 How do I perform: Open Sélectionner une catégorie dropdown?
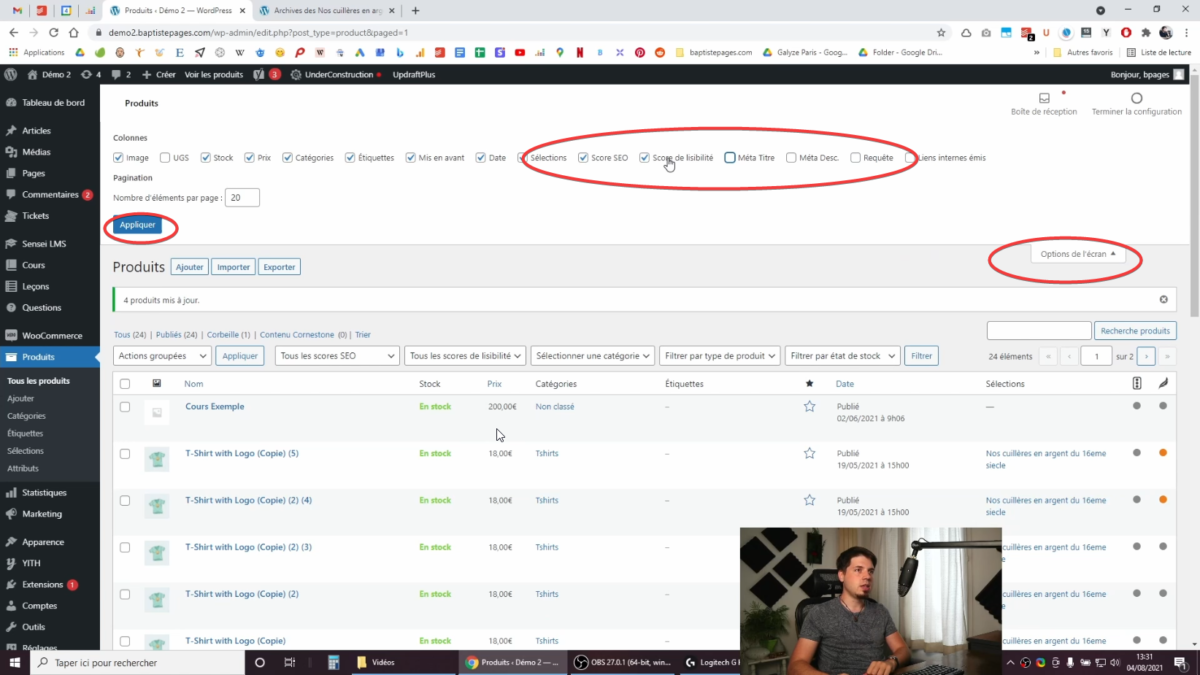tap(592, 356)
